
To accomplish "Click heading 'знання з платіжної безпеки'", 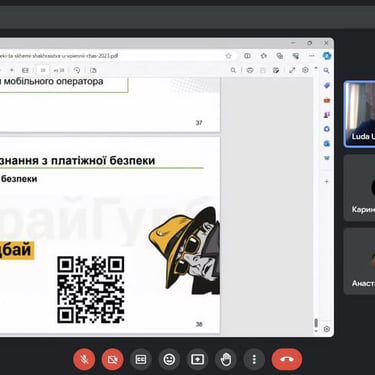I will [77, 160].
